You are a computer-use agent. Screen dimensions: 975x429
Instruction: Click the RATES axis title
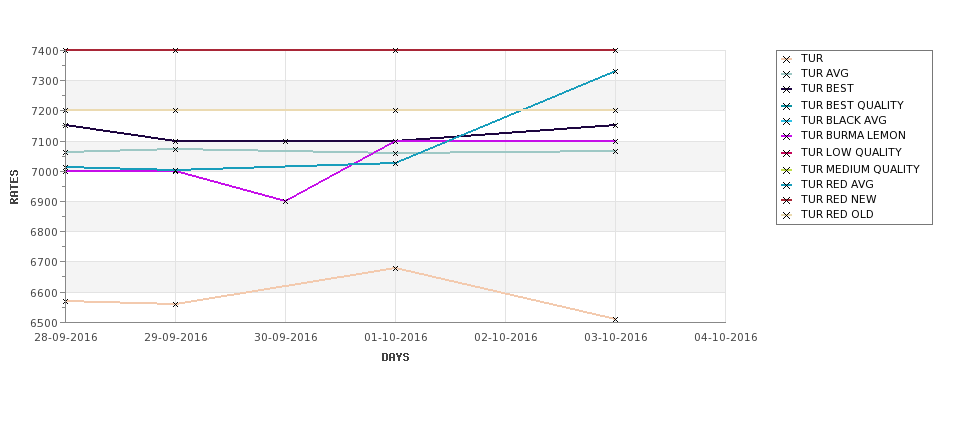[14, 187]
